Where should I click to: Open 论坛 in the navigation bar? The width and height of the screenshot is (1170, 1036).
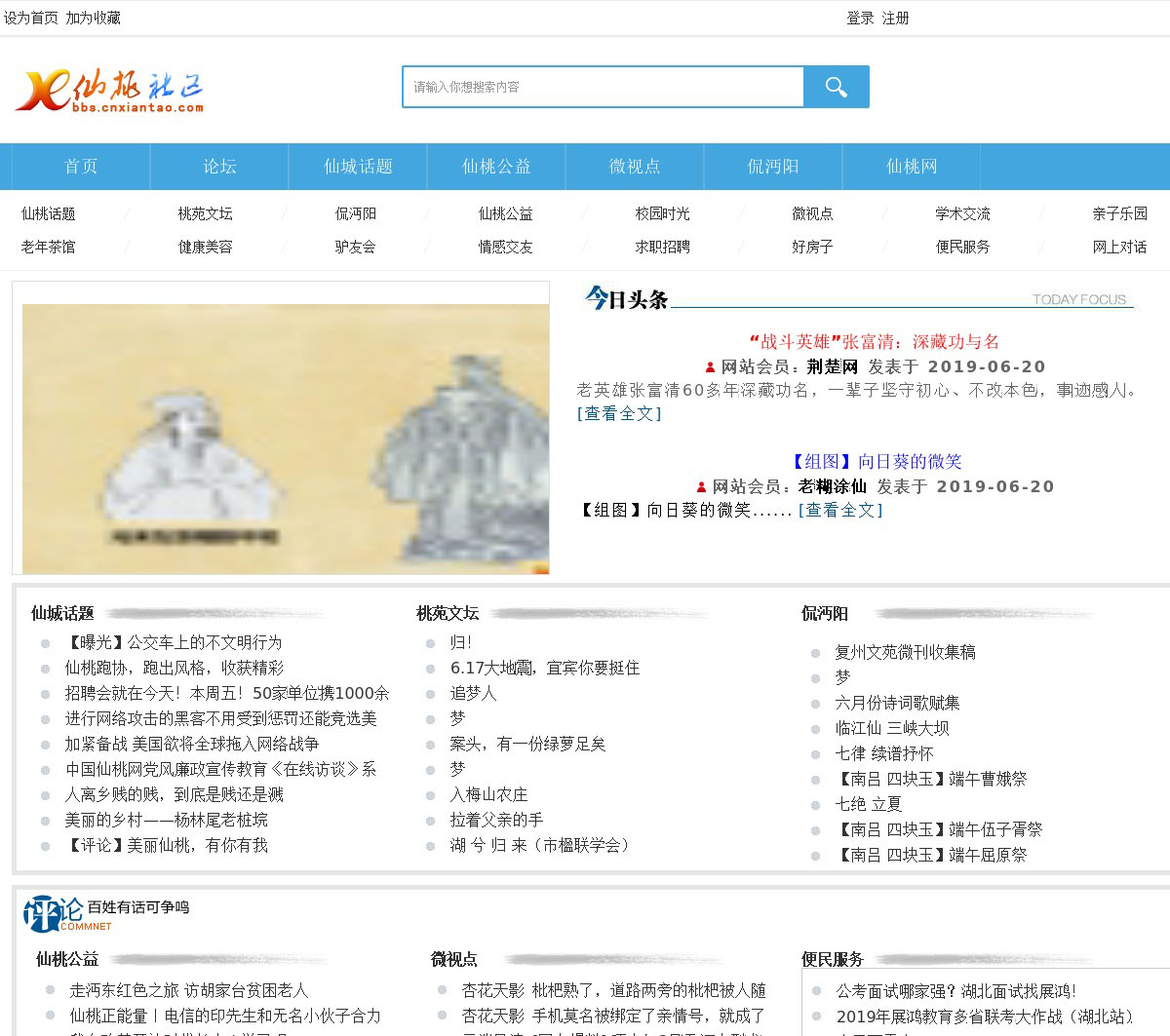point(219,167)
